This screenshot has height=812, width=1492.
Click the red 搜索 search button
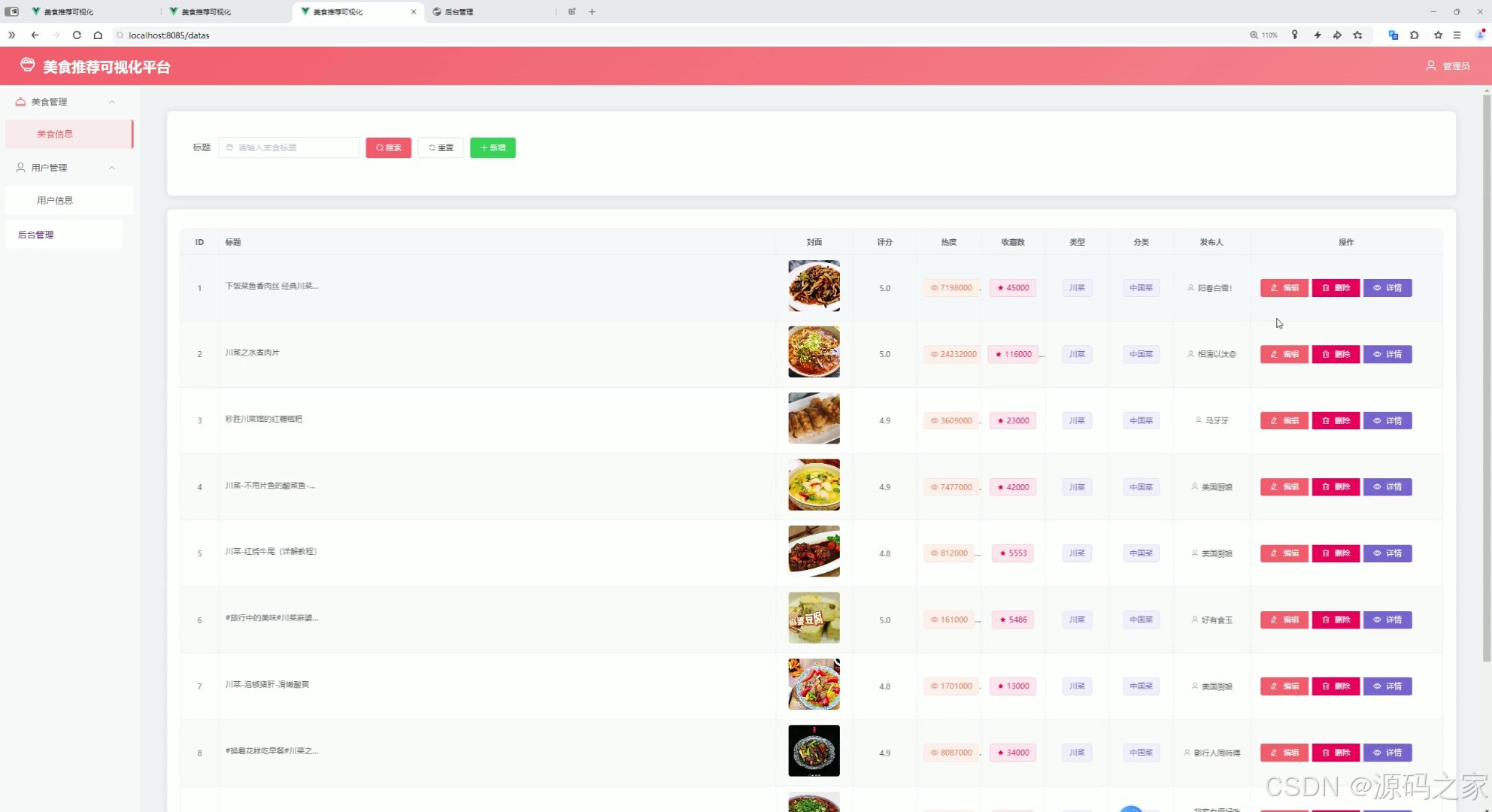388,147
